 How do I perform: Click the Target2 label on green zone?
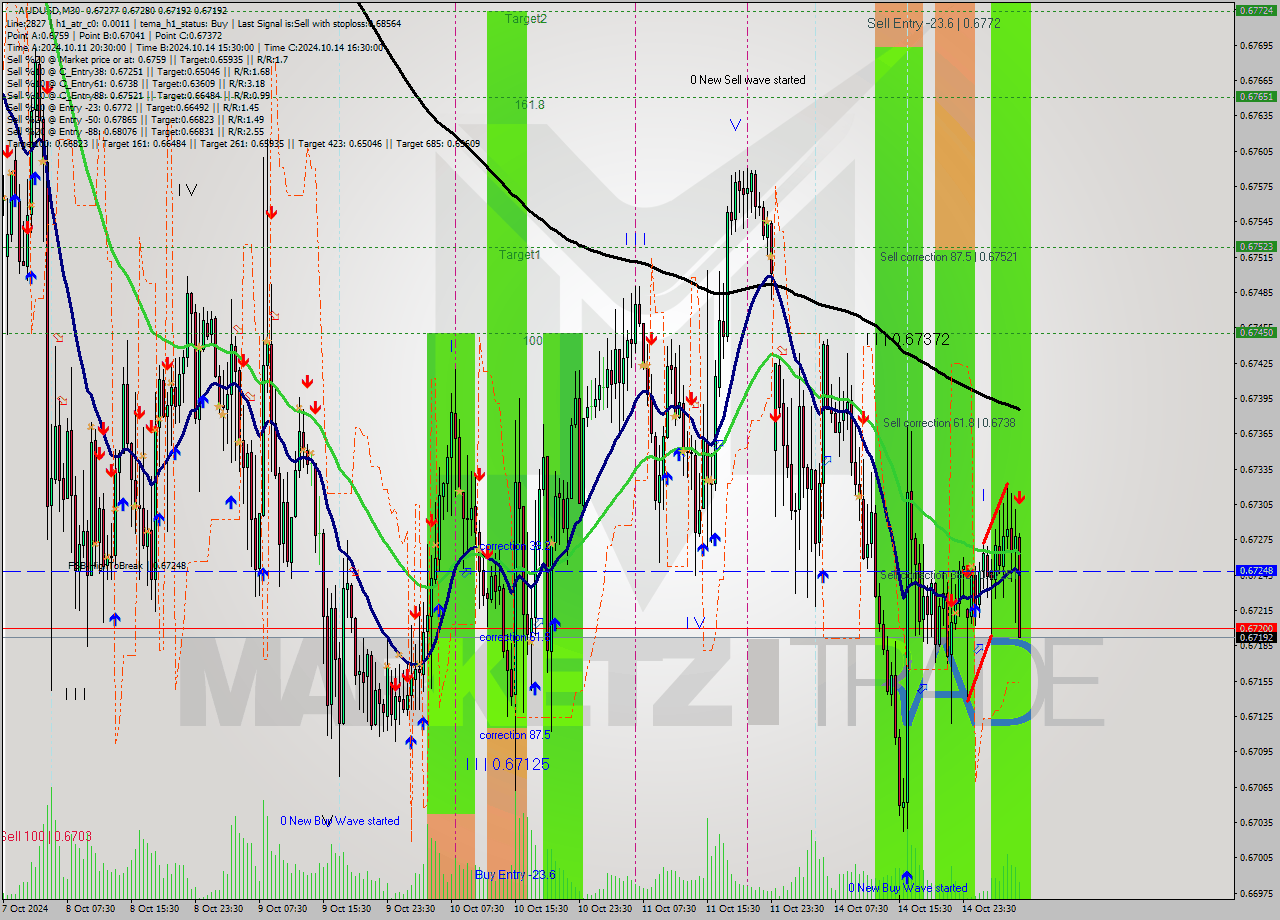pos(526,19)
